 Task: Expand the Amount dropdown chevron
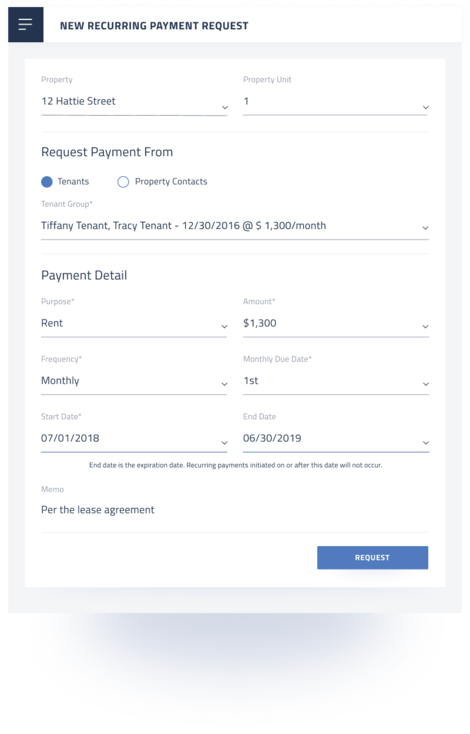(426, 326)
